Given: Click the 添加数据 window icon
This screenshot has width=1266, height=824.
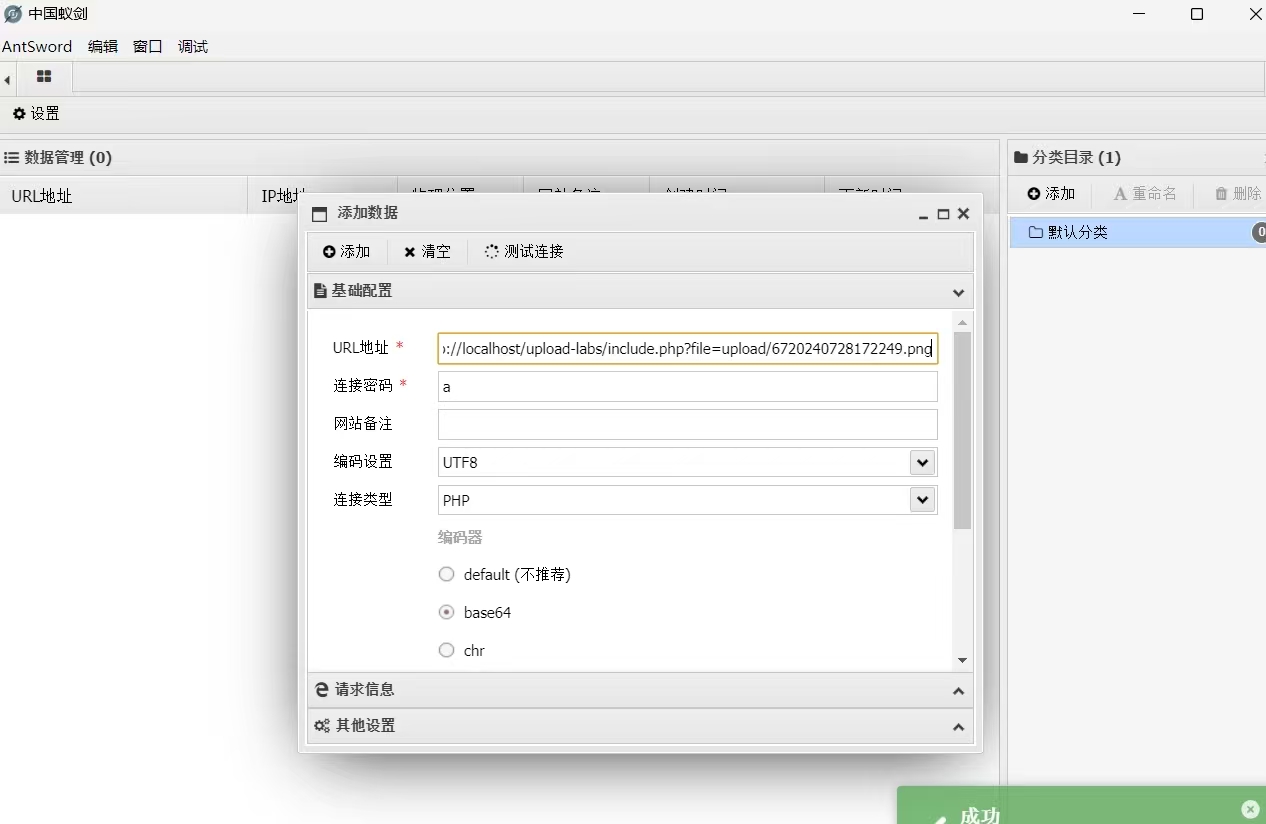Looking at the screenshot, I should click(x=320, y=214).
